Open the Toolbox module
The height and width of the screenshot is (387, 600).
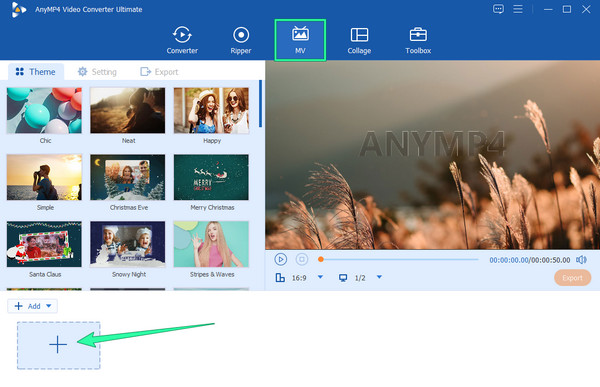(418, 40)
